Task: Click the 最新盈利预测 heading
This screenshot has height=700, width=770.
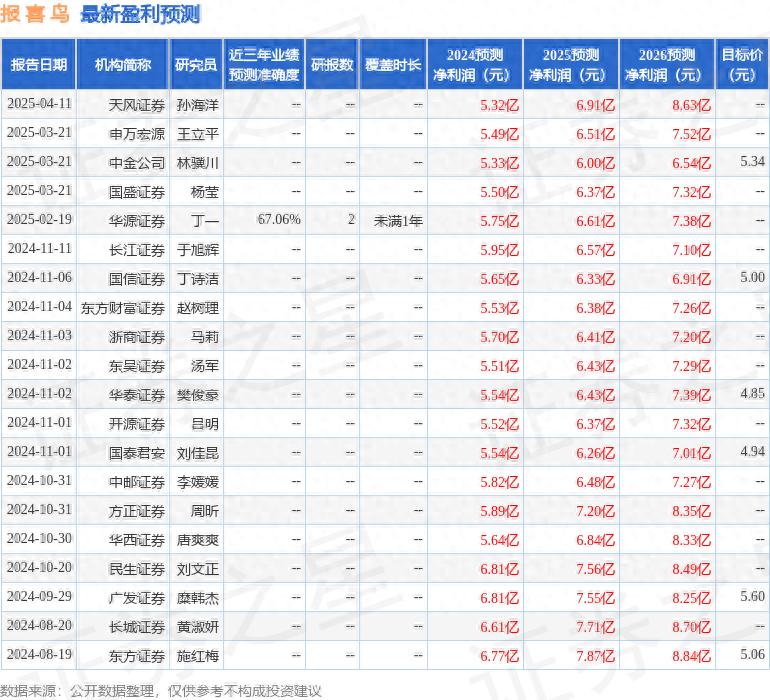Action: pos(140,14)
